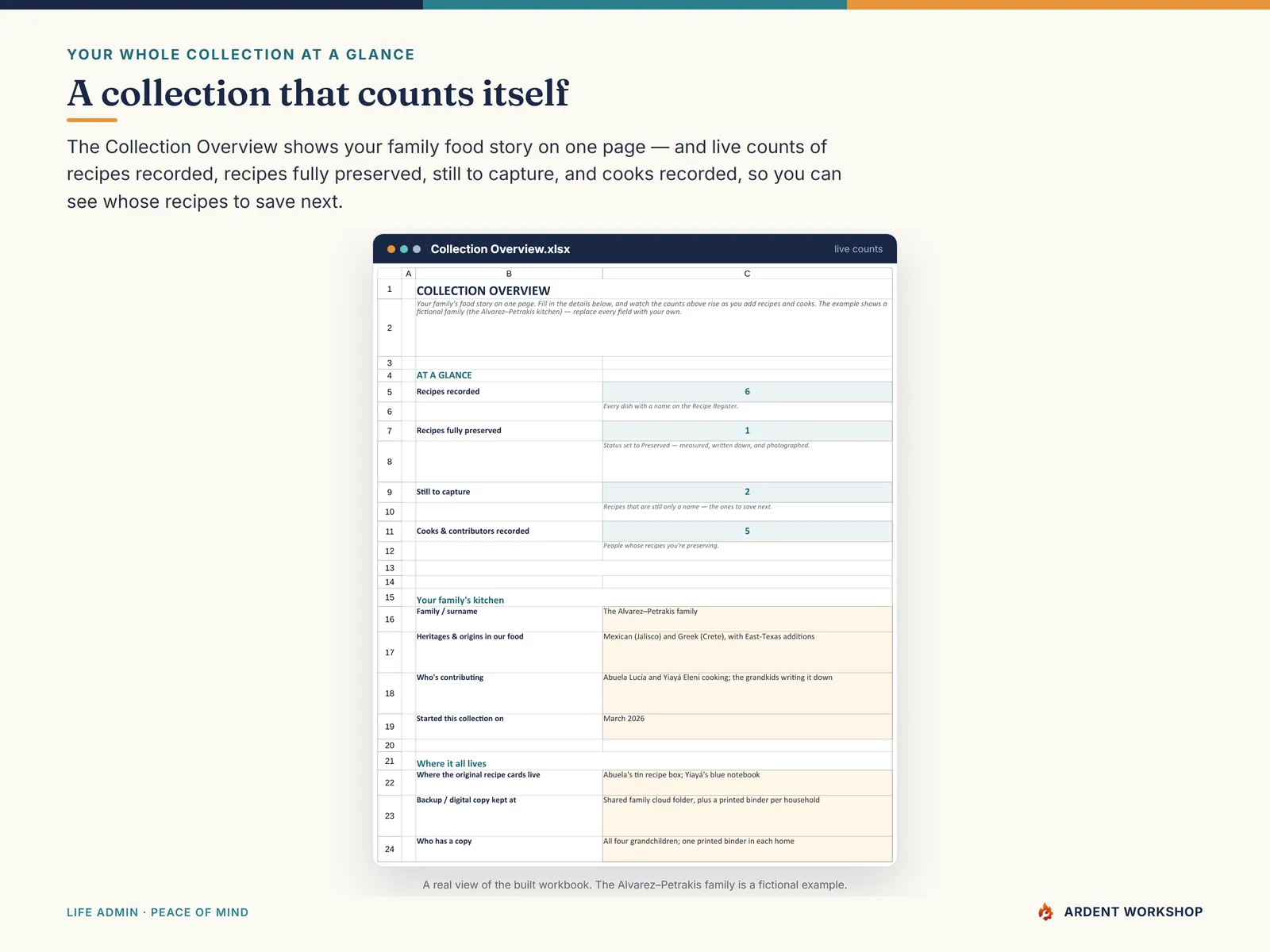Click the teal window dot
1270x952 pixels.
pyautogui.click(x=404, y=249)
